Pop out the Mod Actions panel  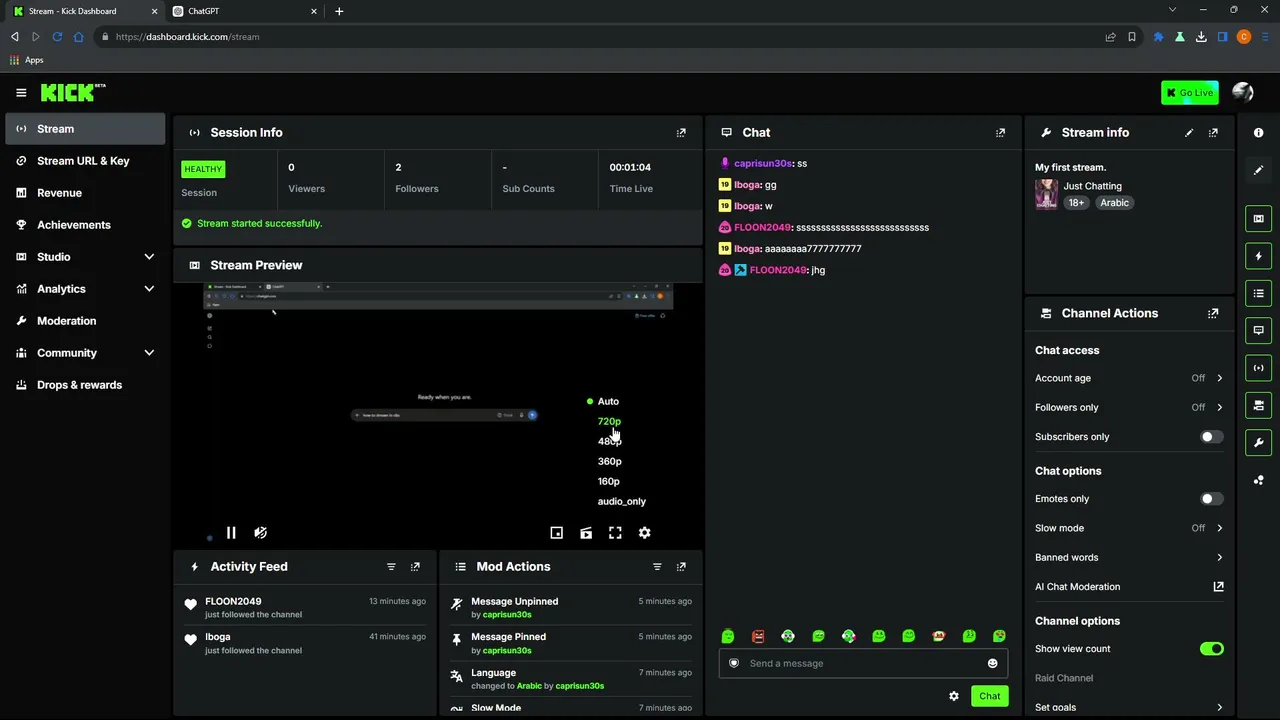(681, 567)
